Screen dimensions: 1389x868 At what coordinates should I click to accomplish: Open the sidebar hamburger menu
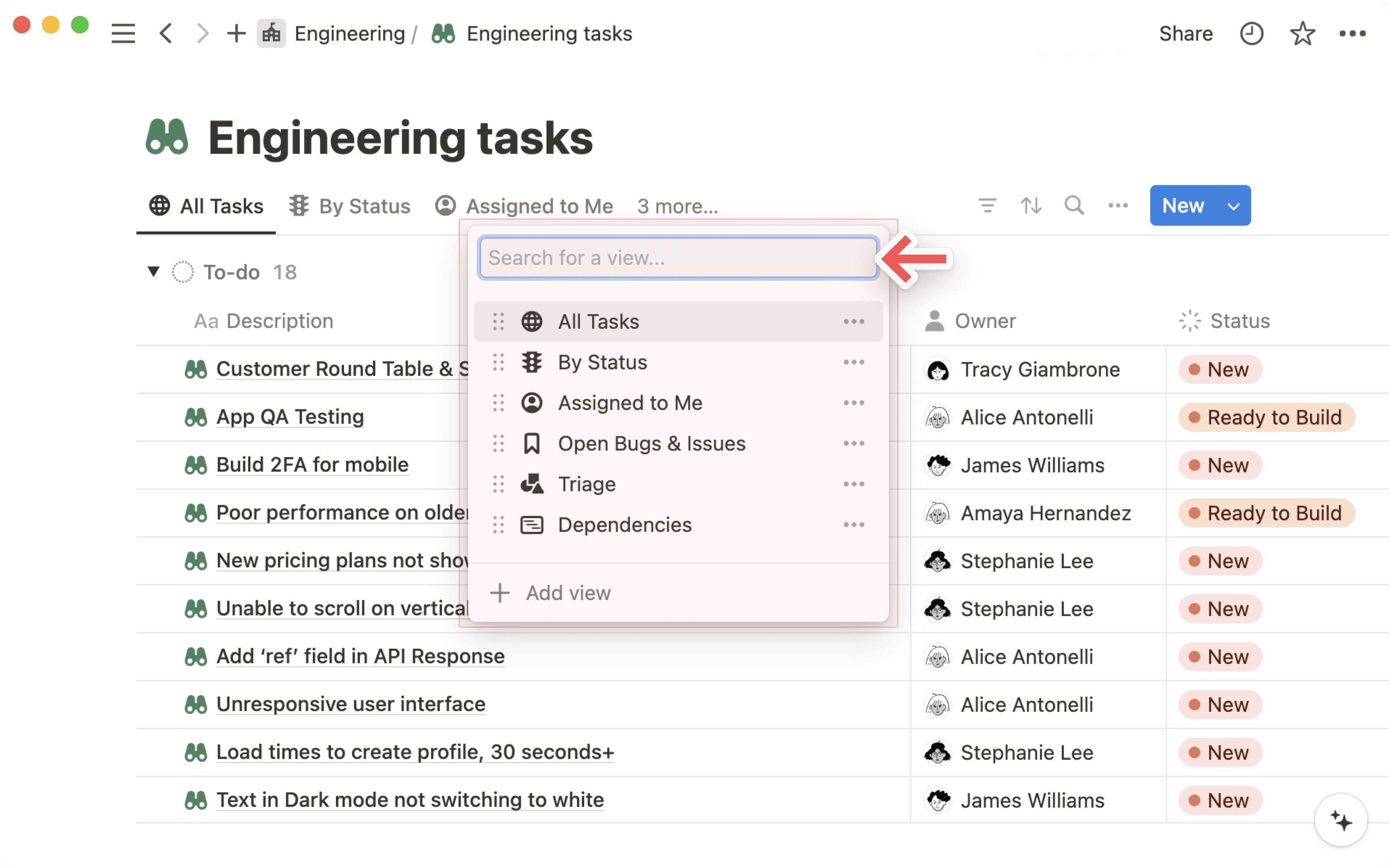[123, 33]
